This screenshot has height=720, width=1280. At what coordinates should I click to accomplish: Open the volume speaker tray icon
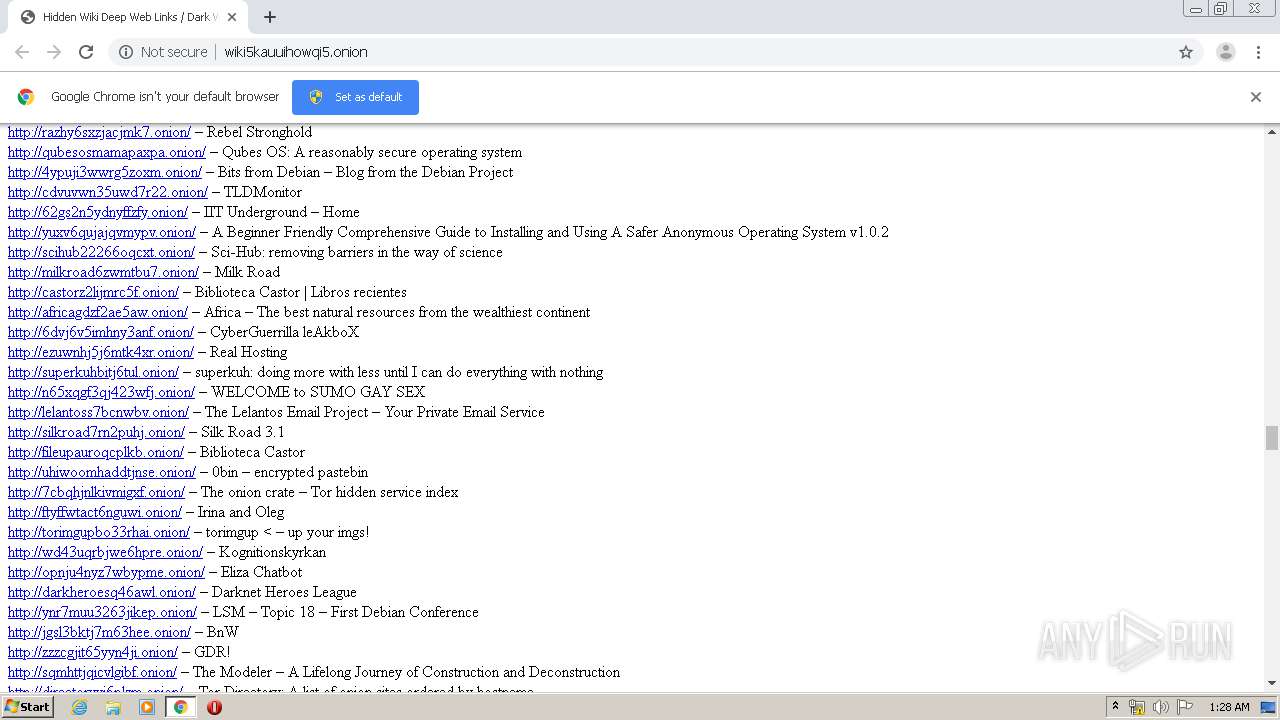click(1160, 707)
